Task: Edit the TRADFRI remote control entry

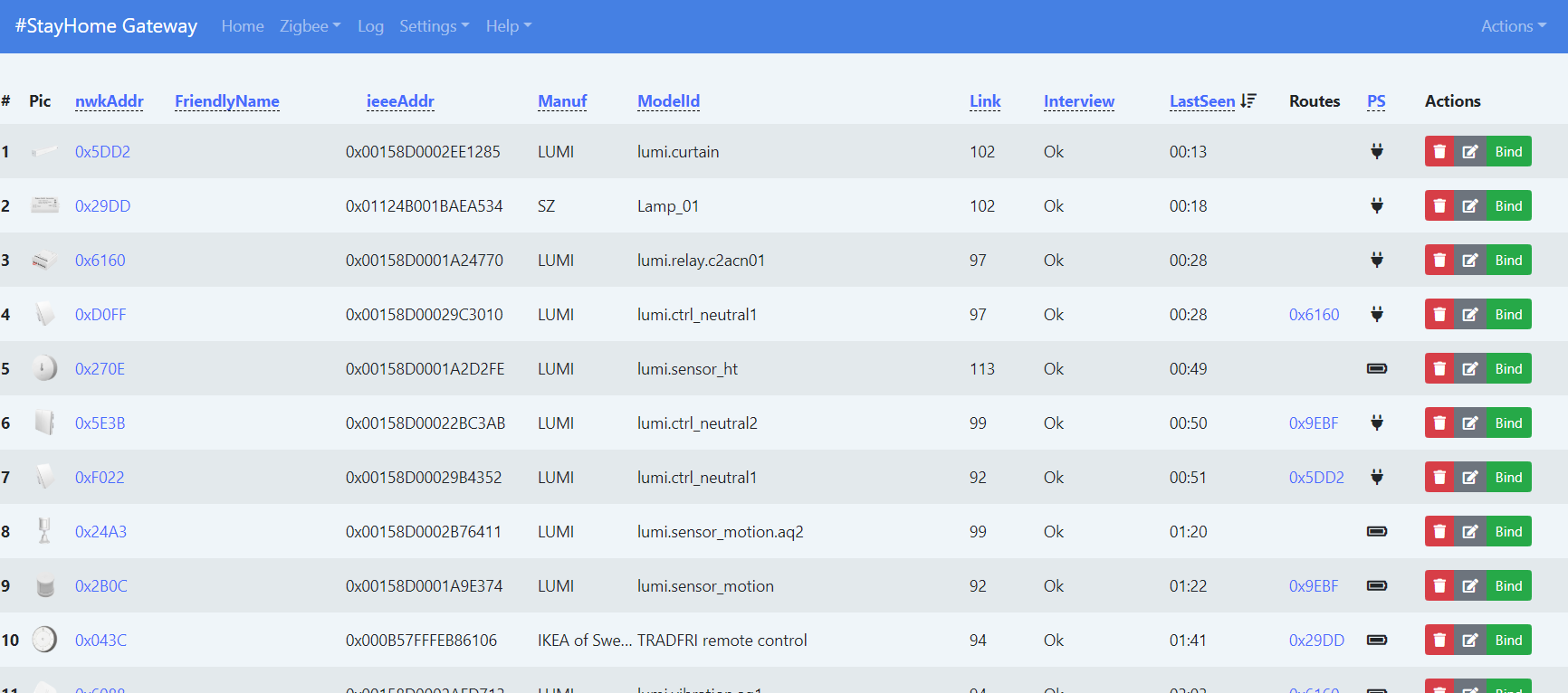Action: 1470,640
